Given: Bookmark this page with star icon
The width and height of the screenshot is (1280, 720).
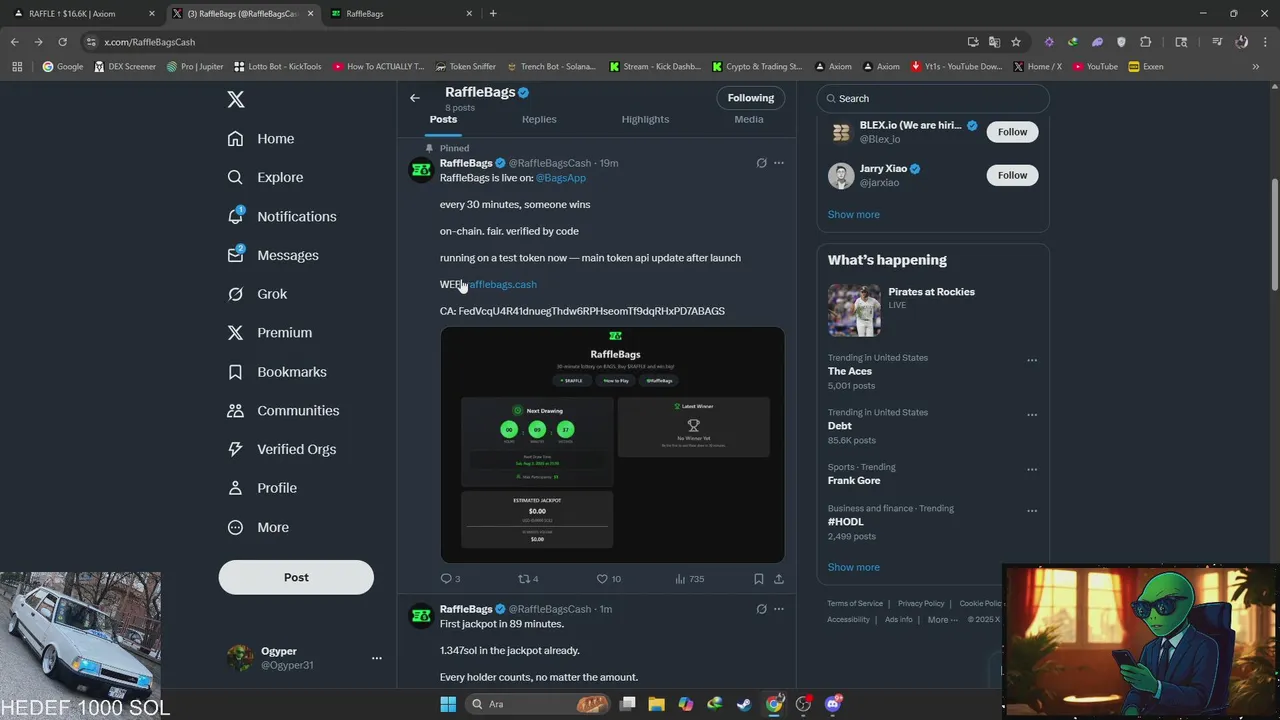Looking at the screenshot, I should [1016, 42].
